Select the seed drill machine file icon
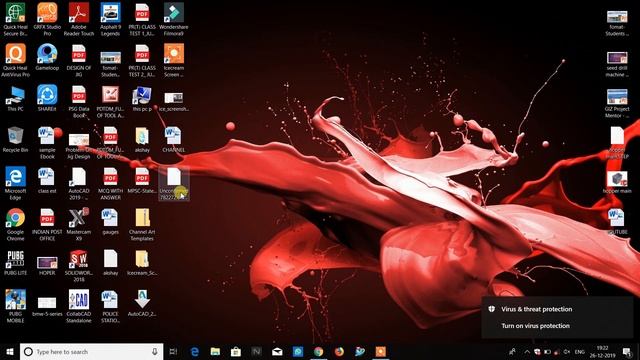The image size is (640, 360). click(617, 64)
